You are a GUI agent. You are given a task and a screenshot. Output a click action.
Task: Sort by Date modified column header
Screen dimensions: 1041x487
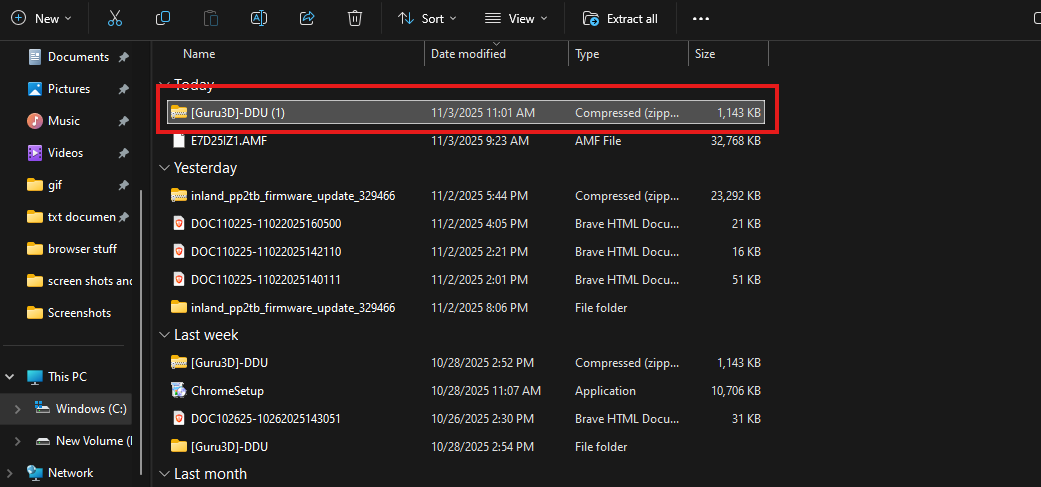468,54
